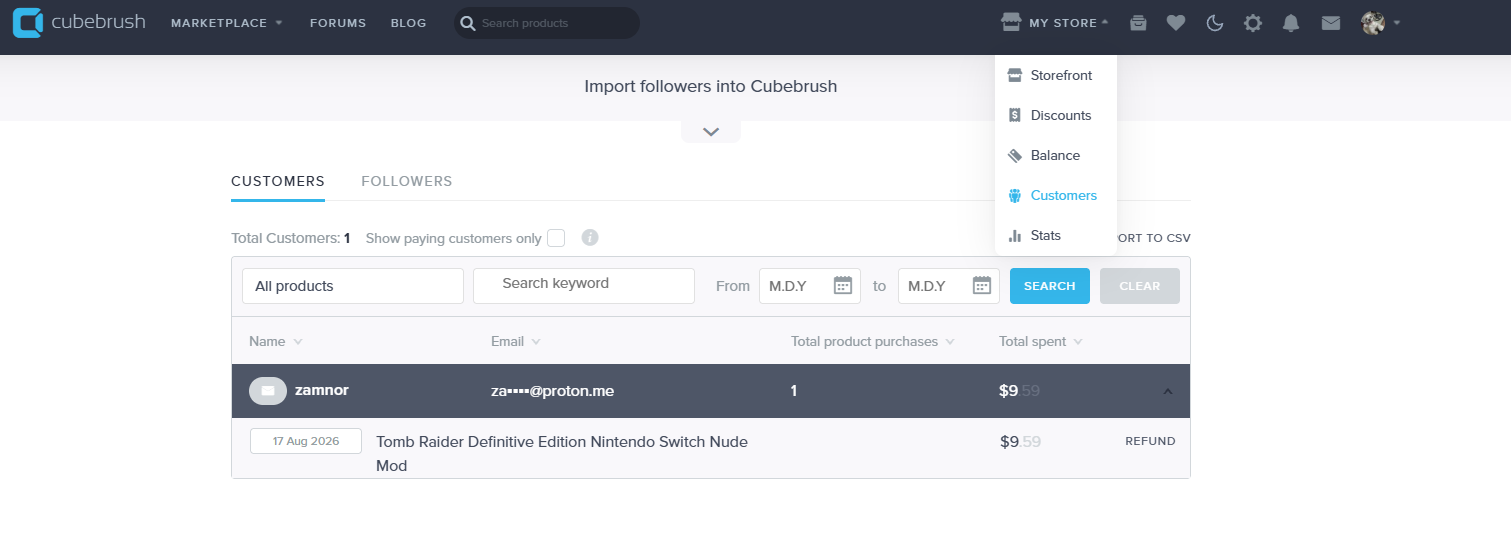Click zamnor's avatar badge
The image size is (1511, 552).
pos(268,391)
